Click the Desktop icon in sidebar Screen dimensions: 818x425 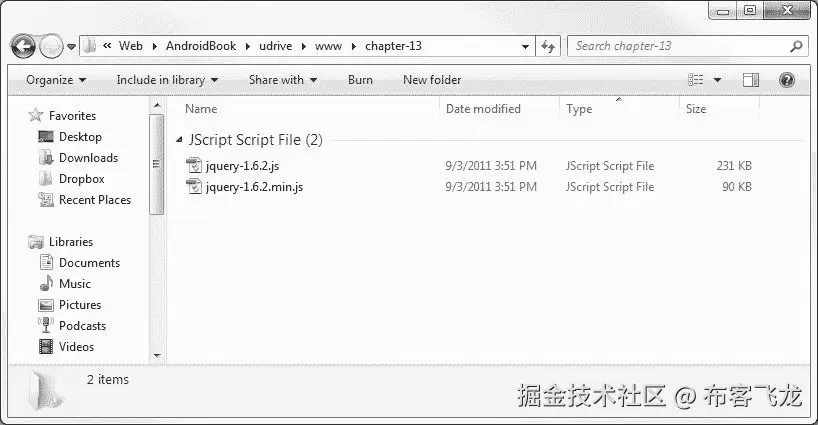tap(46, 137)
